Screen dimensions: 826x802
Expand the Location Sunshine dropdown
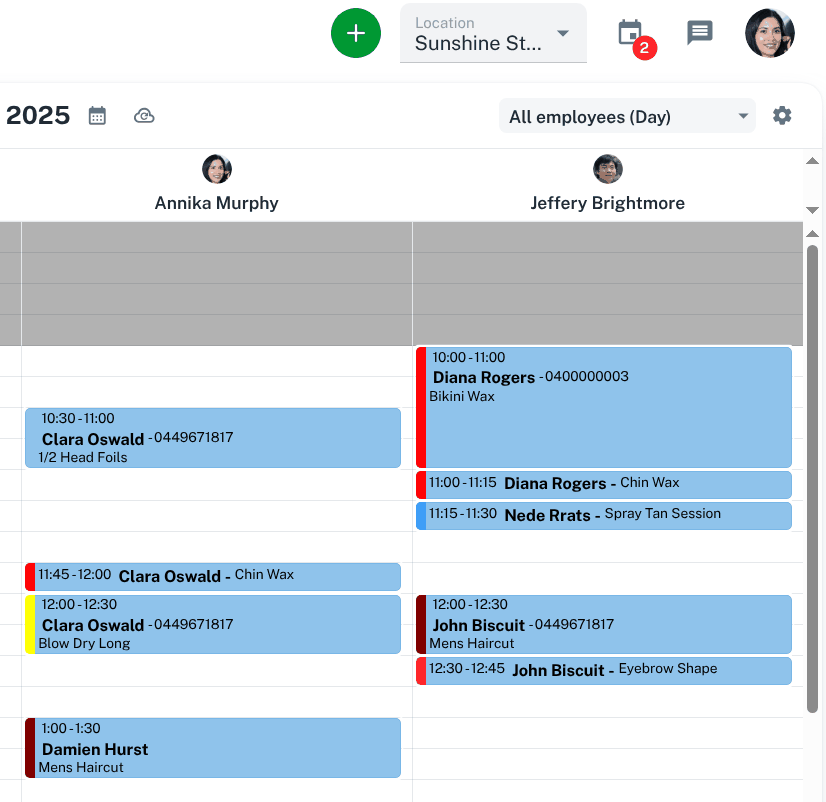click(x=493, y=34)
